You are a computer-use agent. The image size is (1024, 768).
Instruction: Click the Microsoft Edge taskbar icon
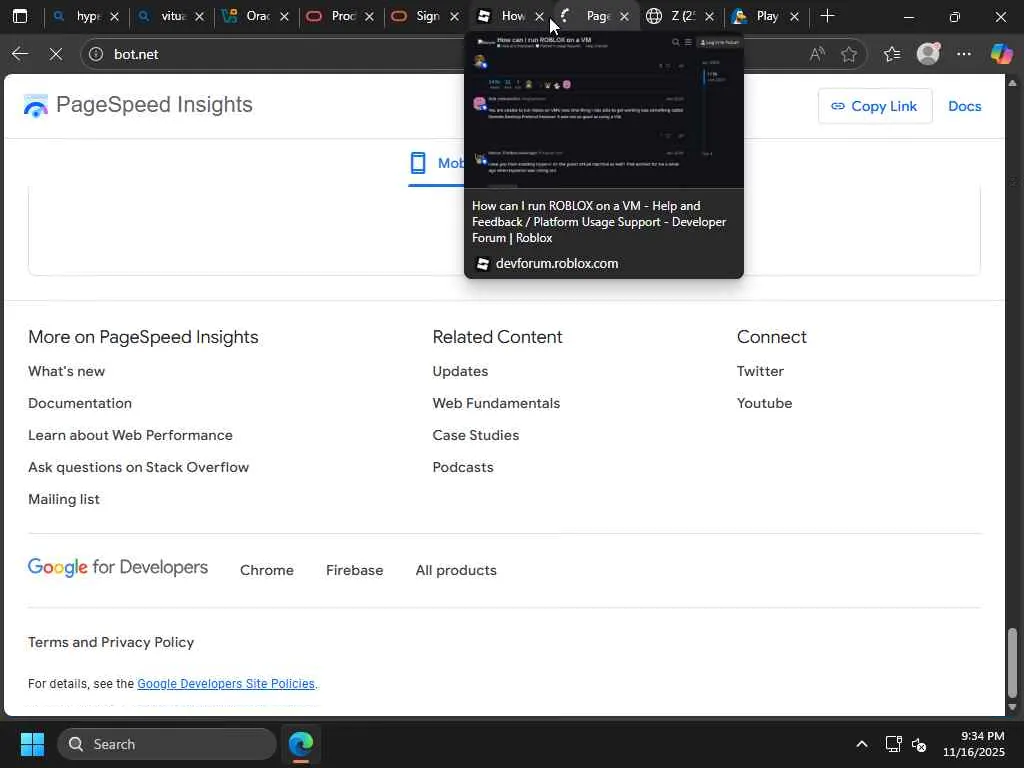[301, 744]
